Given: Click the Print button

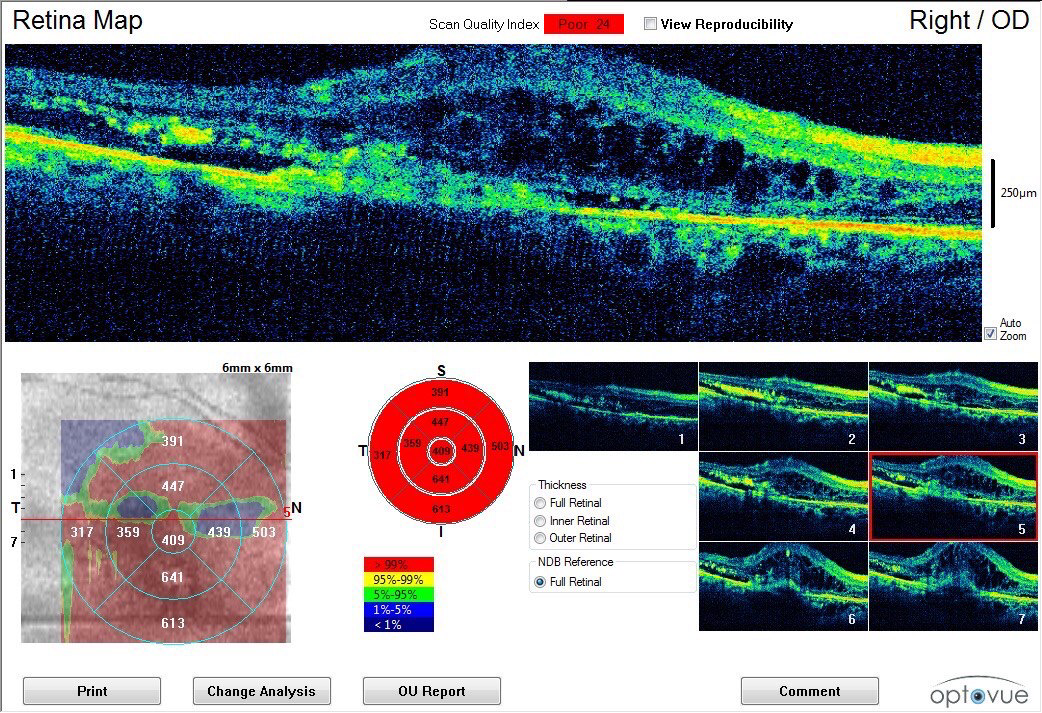Looking at the screenshot, I should (x=91, y=690).
